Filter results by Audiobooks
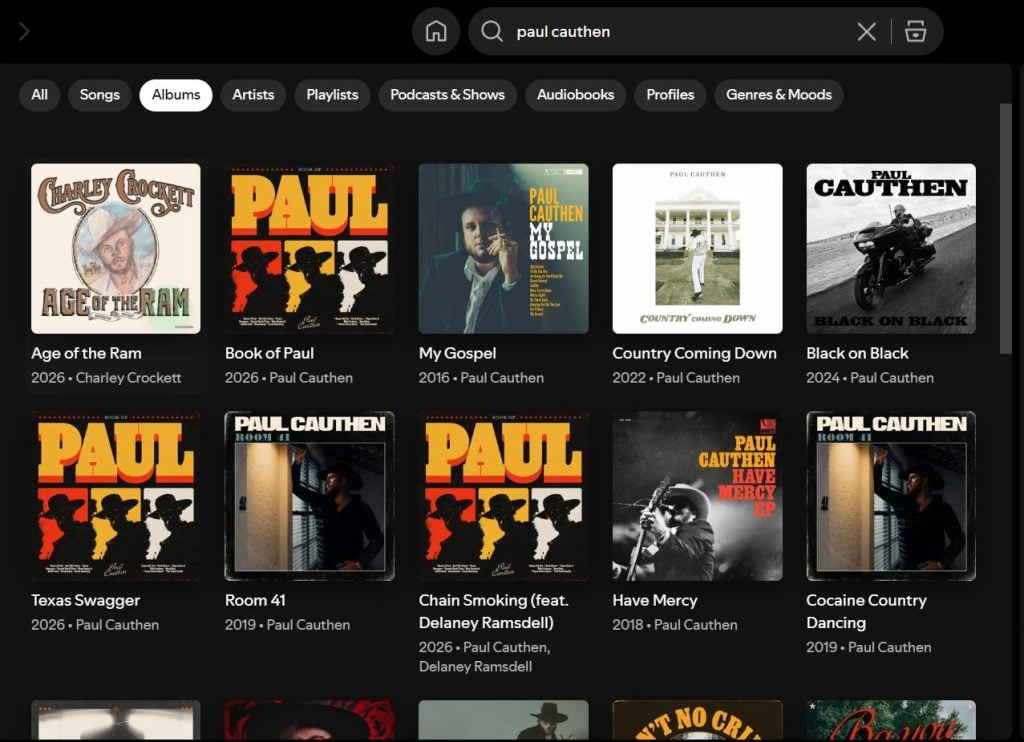The height and width of the screenshot is (742, 1024). coord(575,95)
